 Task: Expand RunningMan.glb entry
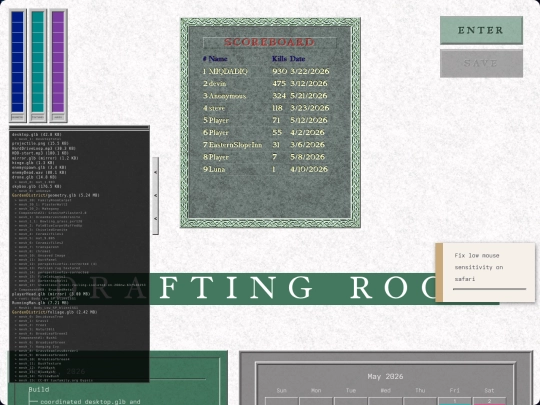click(x=40, y=303)
